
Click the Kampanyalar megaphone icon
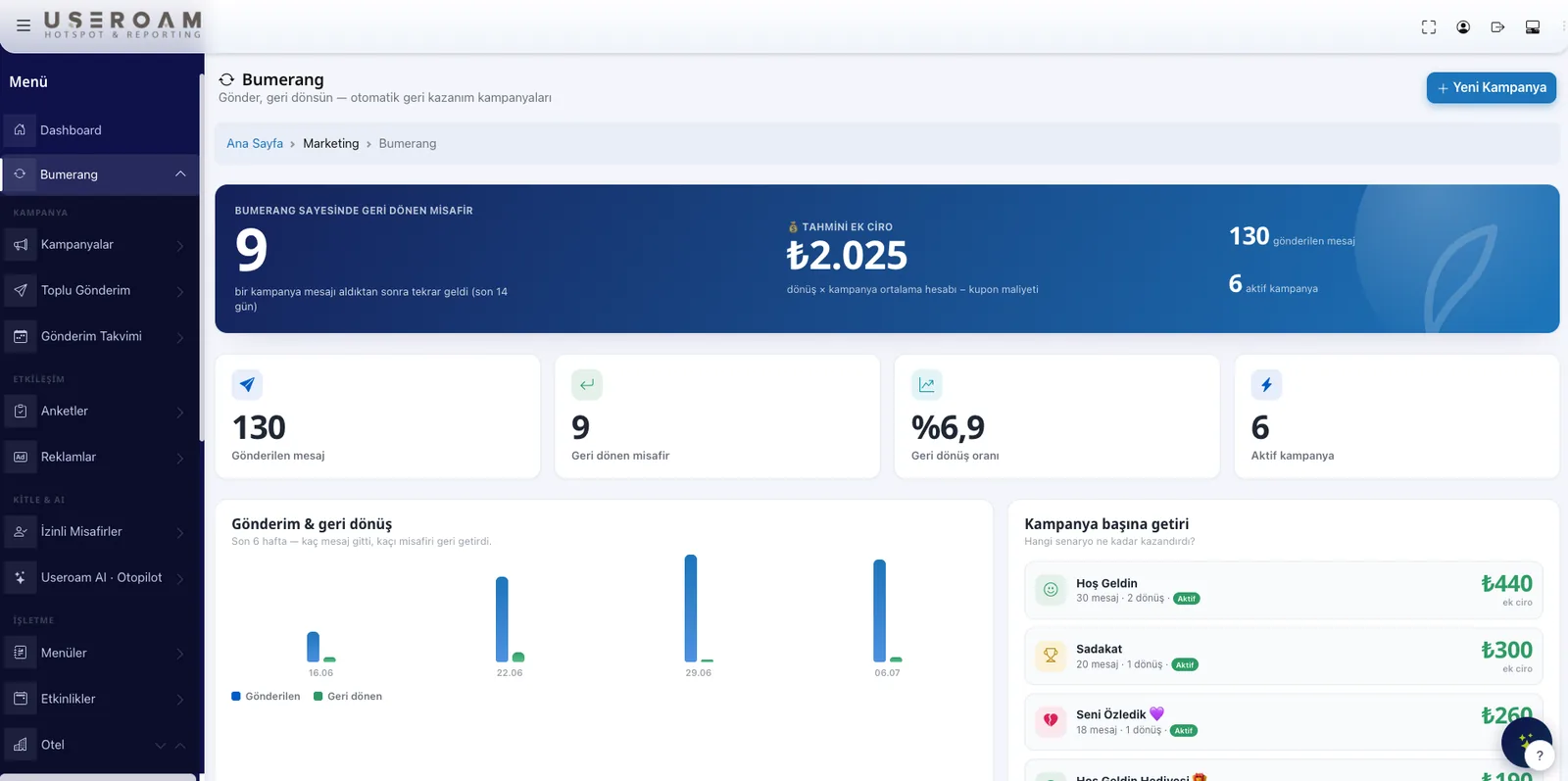click(x=21, y=245)
